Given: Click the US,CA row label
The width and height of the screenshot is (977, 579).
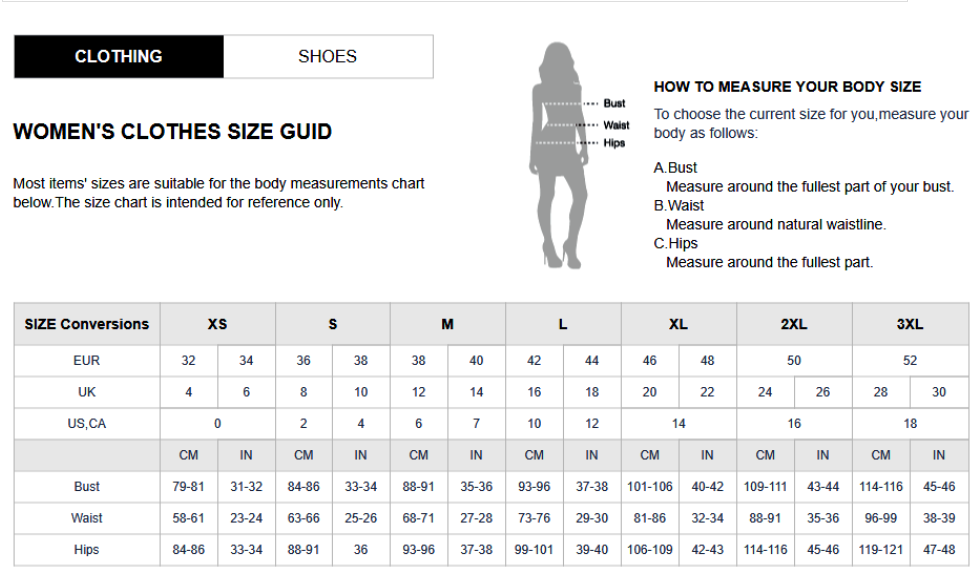Looking at the screenshot, I should tap(87, 424).
